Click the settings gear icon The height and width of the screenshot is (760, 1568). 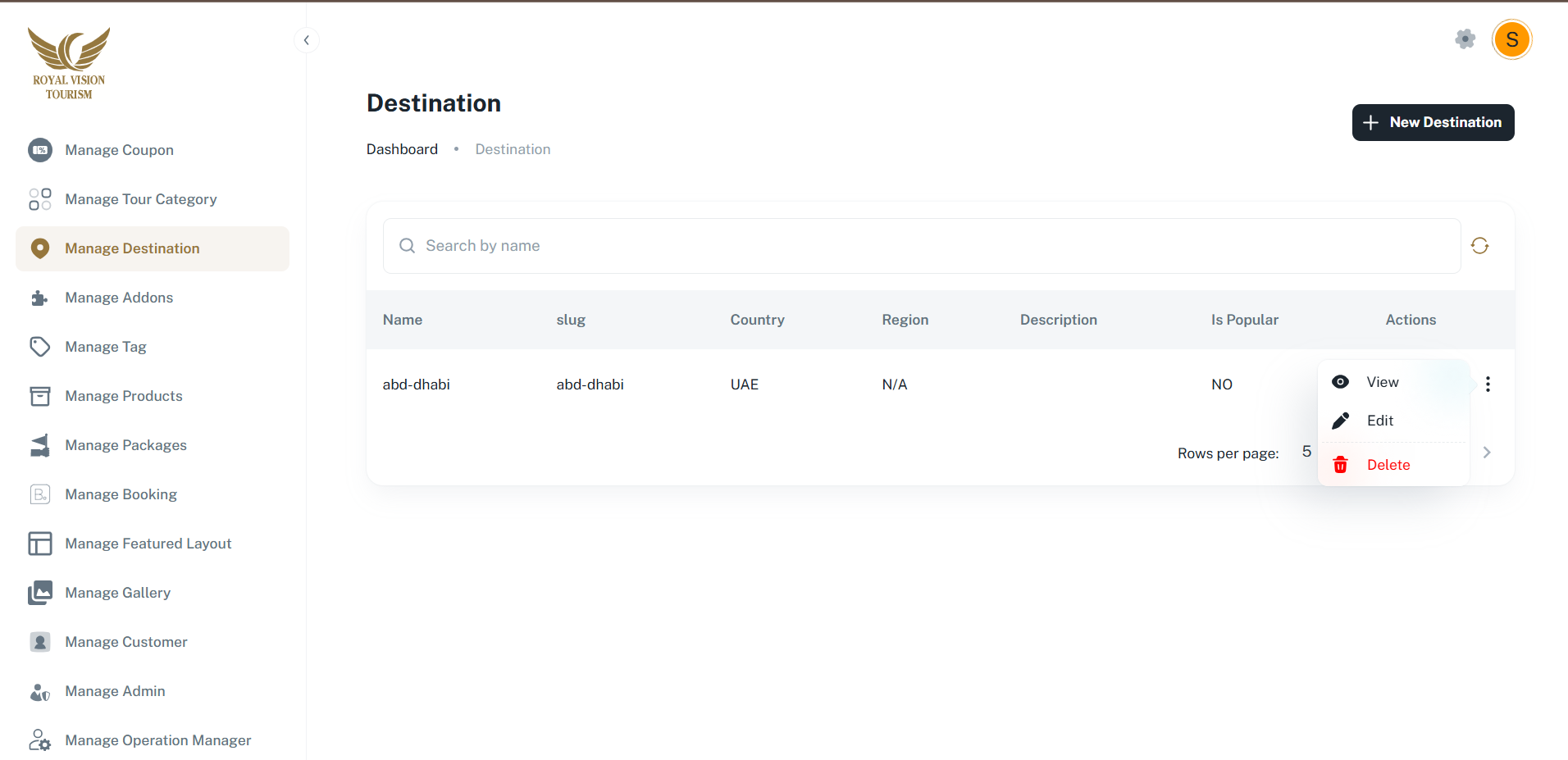[1465, 39]
